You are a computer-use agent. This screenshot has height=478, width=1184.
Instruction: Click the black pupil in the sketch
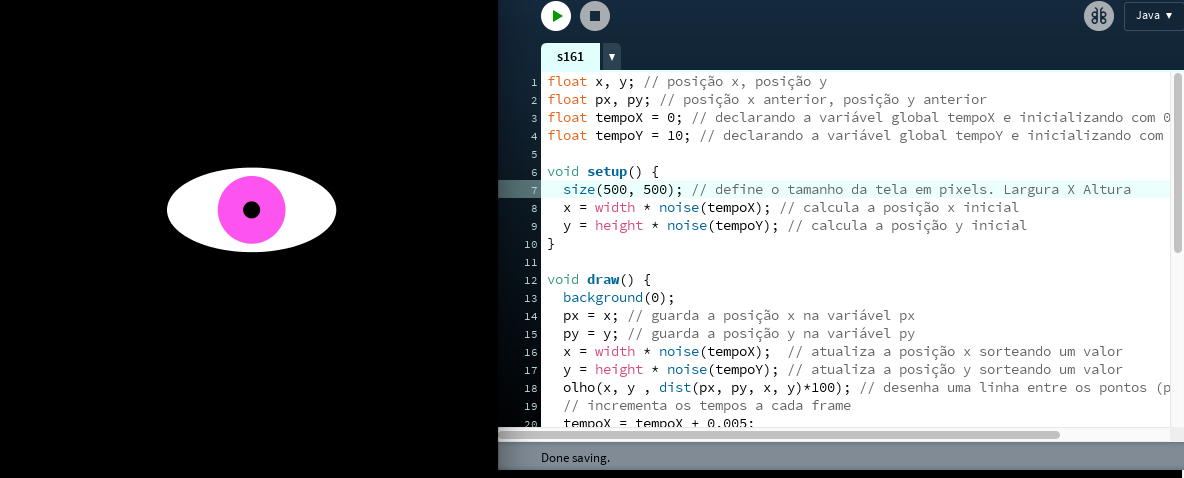[x=252, y=210]
